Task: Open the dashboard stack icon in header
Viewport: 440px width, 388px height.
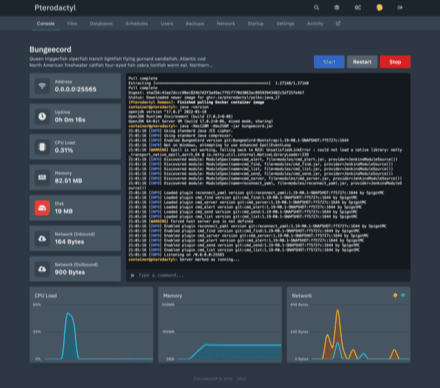Action: (x=337, y=7)
